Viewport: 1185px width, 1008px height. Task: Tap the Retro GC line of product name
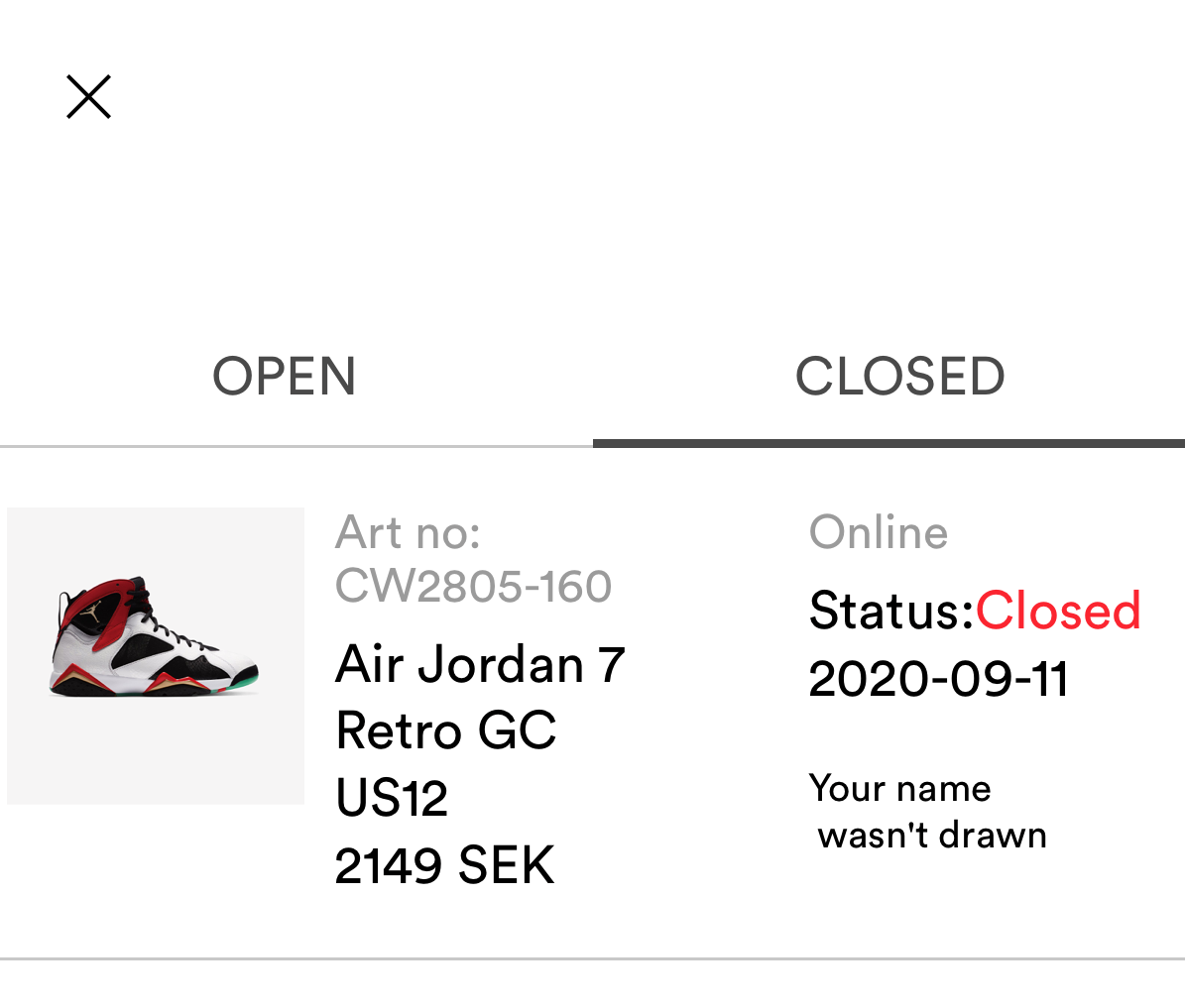[x=446, y=730]
